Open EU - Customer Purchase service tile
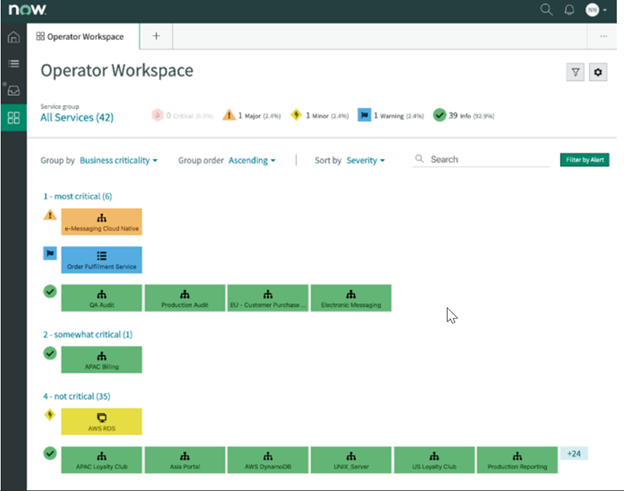The image size is (624, 491). 268,298
